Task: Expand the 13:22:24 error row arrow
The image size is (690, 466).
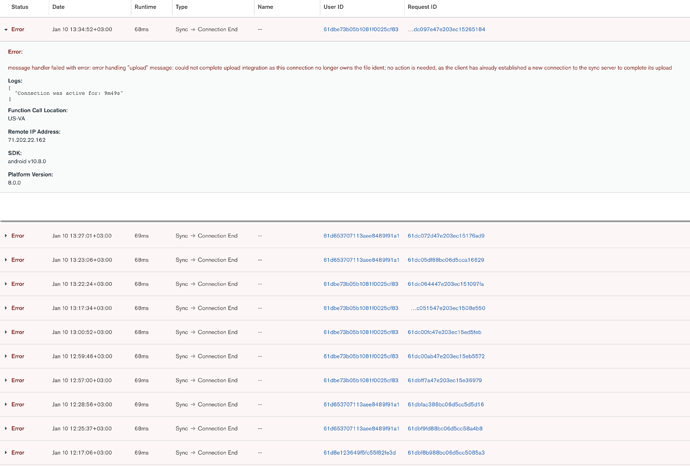Action: click(x=6, y=284)
